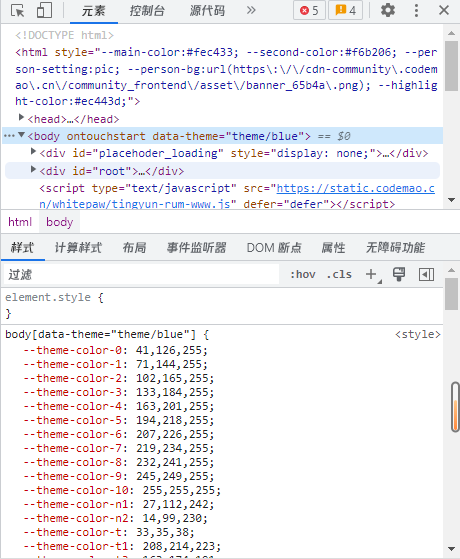This screenshot has width=460, height=559.
Task: Expand the head element node
Action: pyautogui.click(x=21, y=117)
